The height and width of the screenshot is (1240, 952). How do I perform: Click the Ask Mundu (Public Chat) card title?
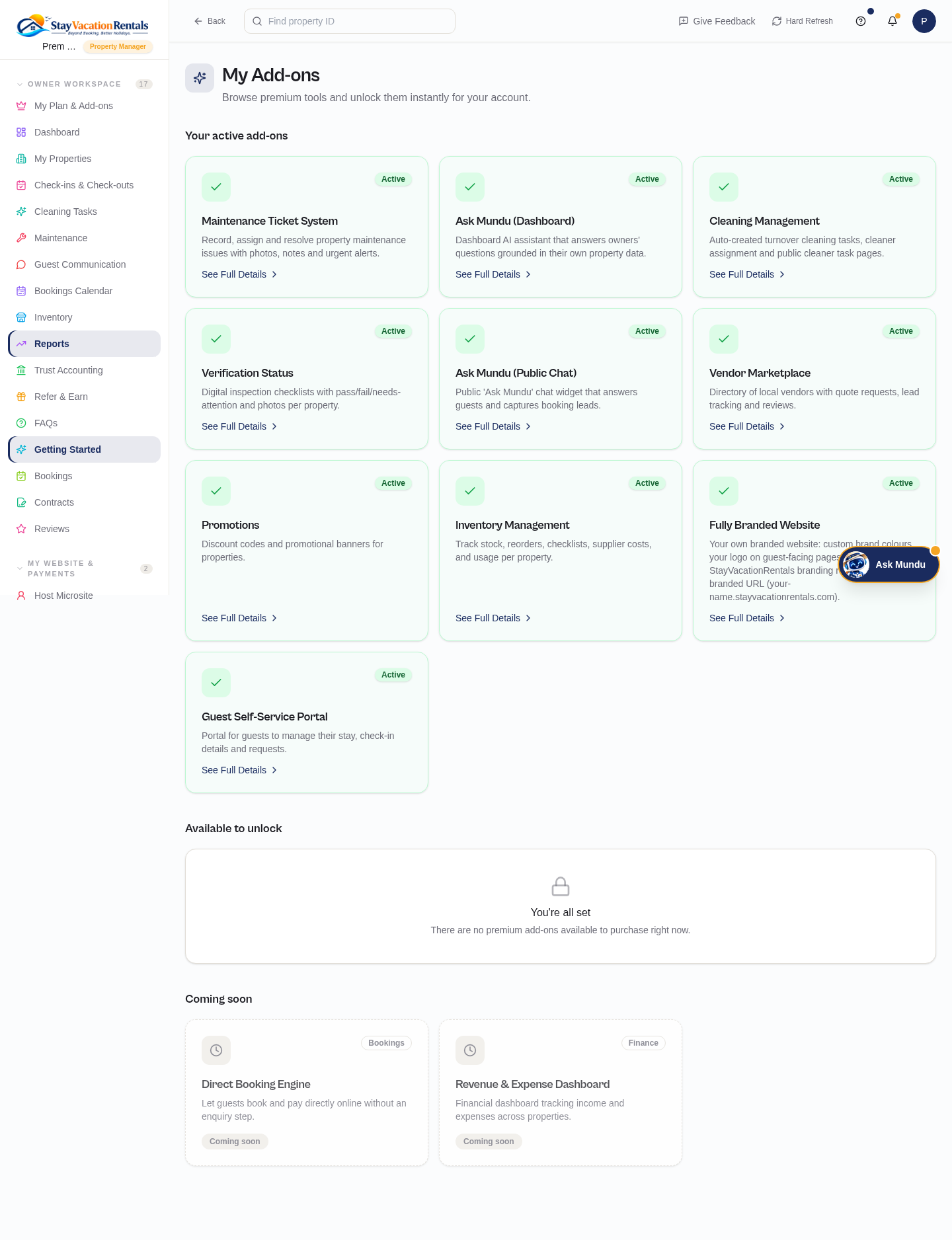(516, 373)
